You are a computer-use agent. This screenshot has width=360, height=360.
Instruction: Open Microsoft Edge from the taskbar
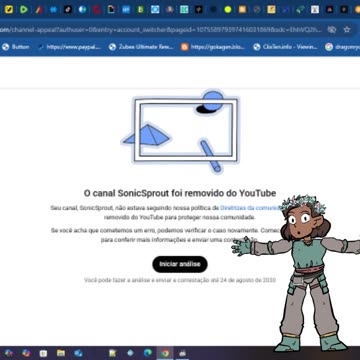(148, 353)
